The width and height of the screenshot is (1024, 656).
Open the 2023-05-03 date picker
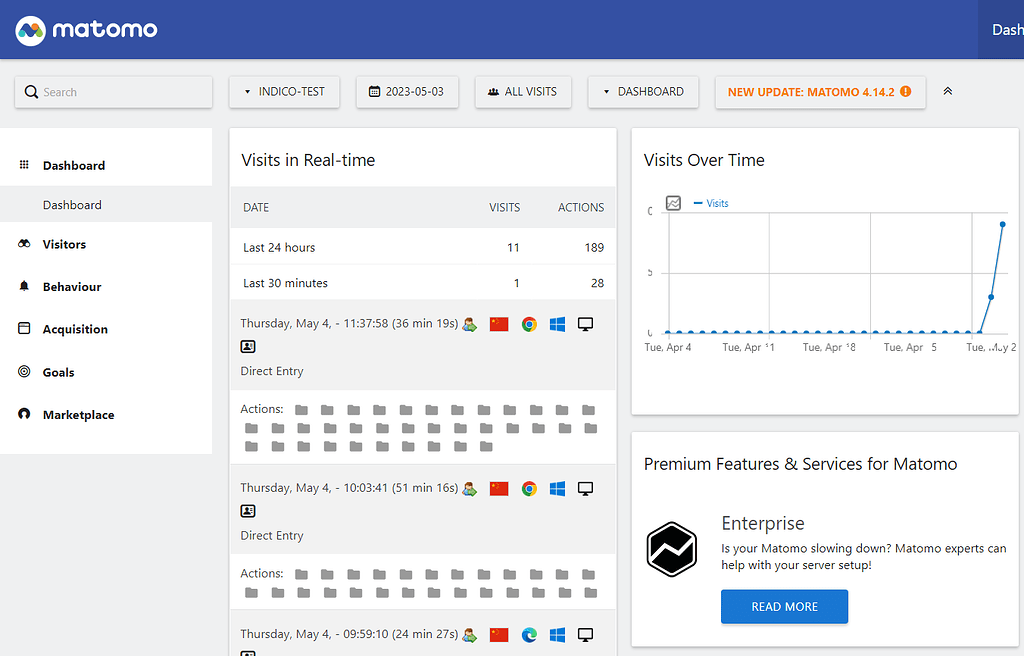[407, 91]
